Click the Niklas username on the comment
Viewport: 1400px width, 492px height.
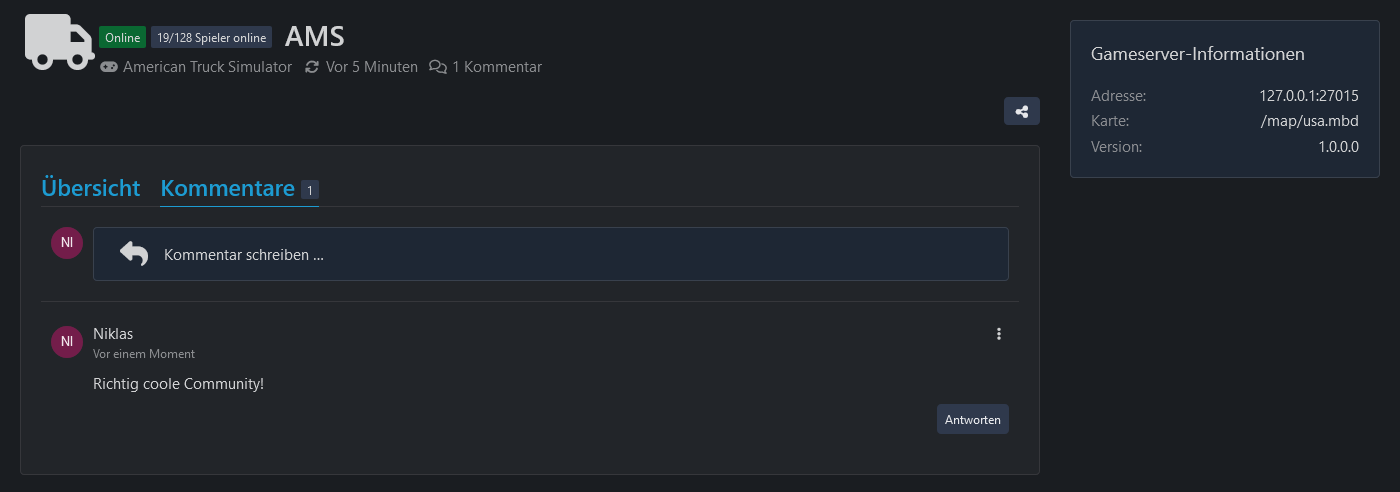click(x=113, y=333)
